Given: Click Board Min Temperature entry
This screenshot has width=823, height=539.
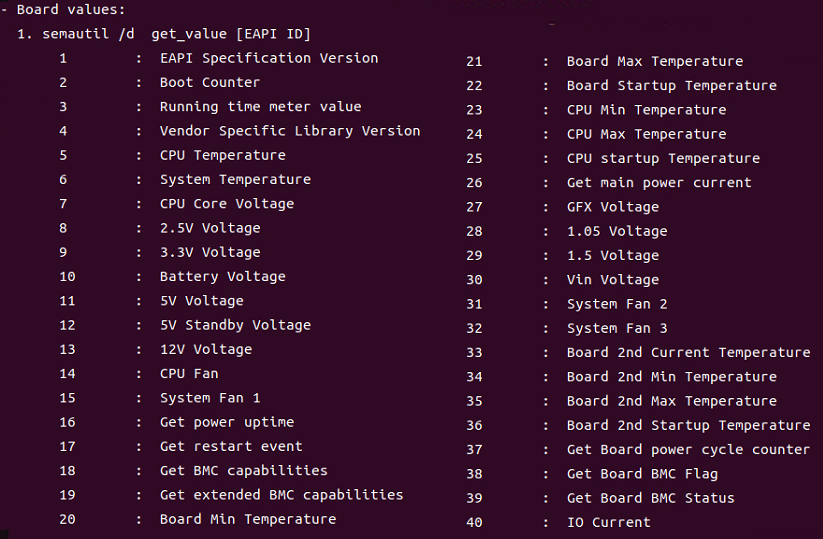Looking at the screenshot, I should point(247,519).
